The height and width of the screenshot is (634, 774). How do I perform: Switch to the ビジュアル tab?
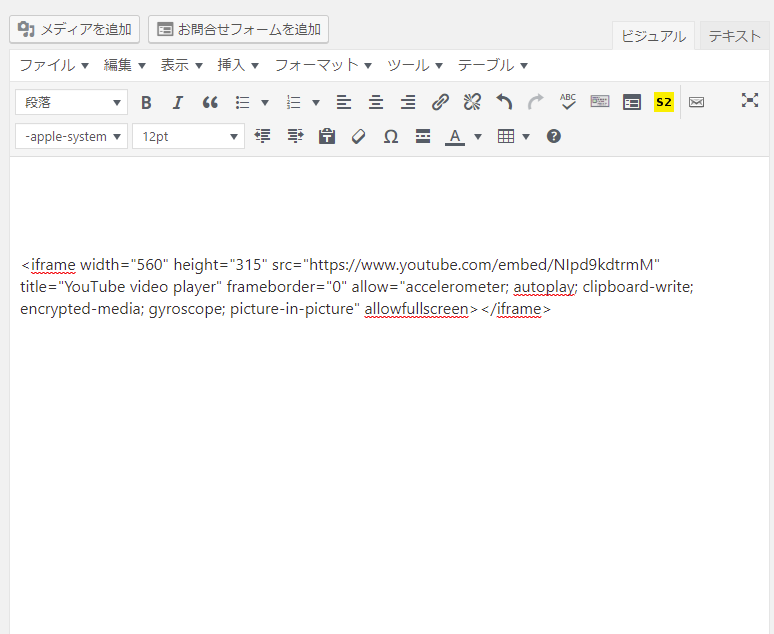(x=653, y=36)
